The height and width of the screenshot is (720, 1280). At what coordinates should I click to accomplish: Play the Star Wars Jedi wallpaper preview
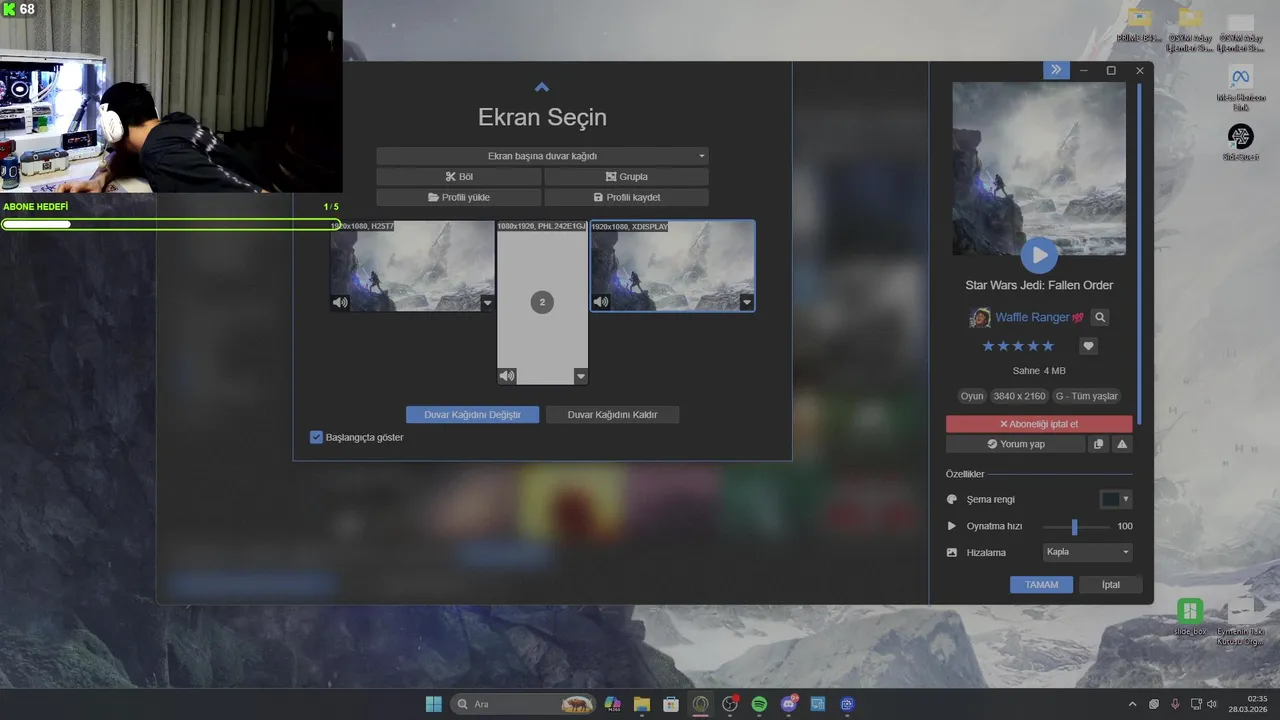coord(1039,256)
